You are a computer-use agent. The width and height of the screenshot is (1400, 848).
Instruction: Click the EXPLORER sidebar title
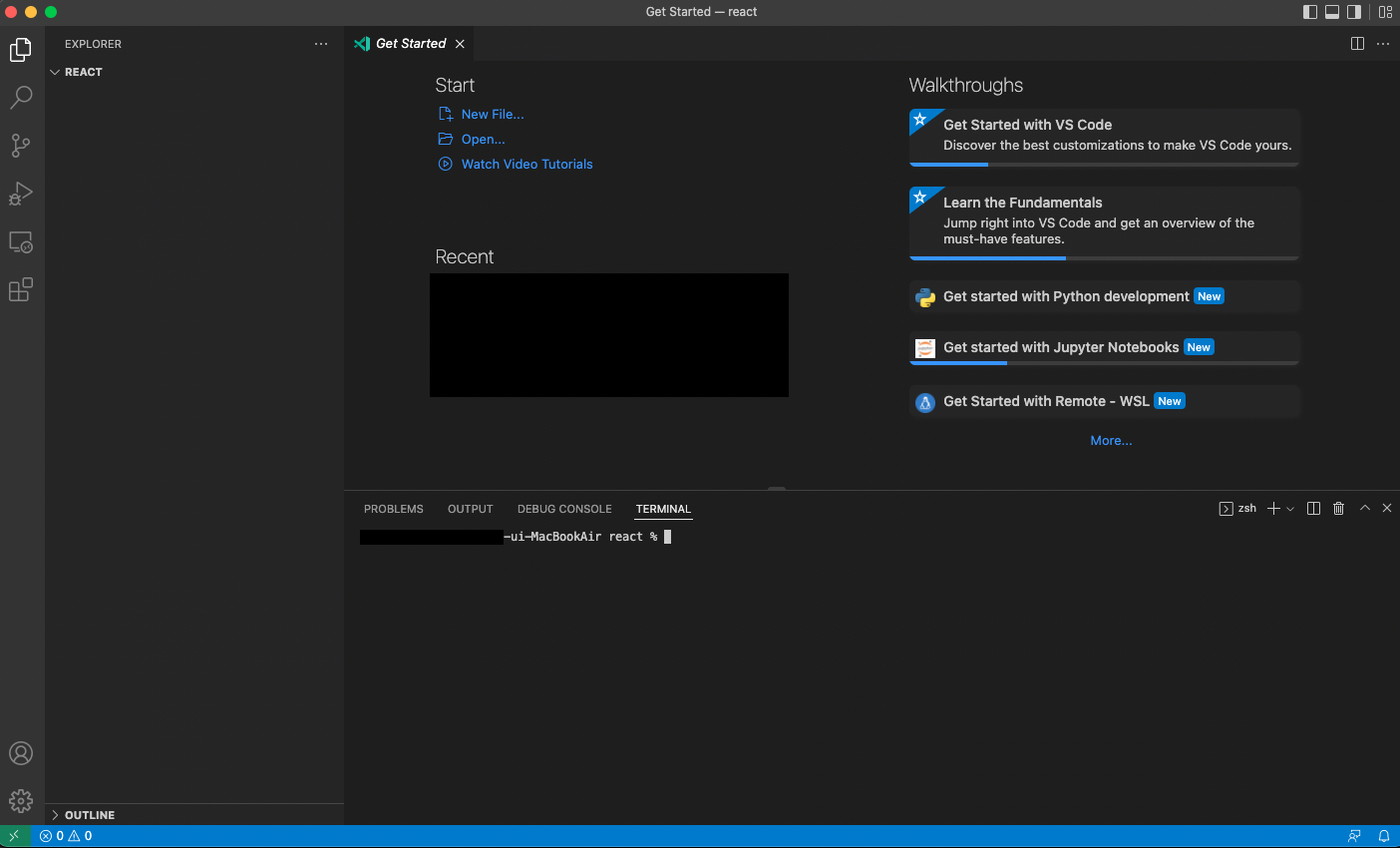(93, 44)
